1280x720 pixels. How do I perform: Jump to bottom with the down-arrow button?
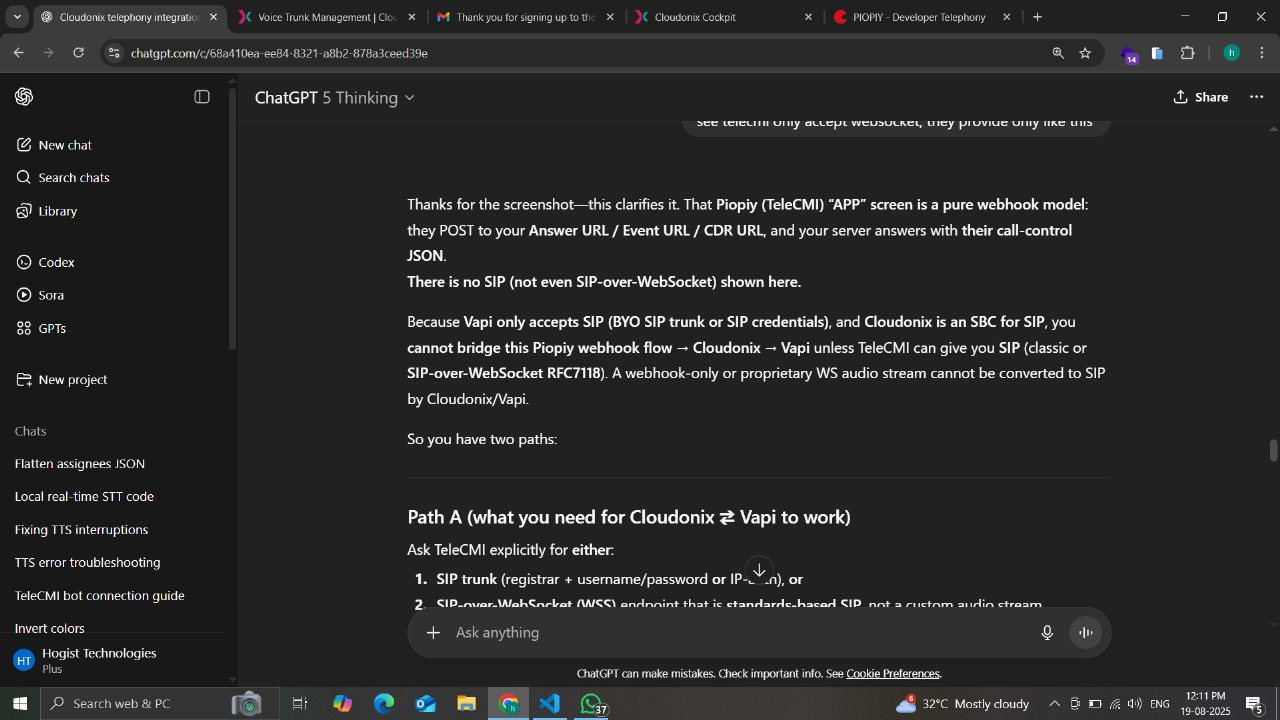click(759, 572)
